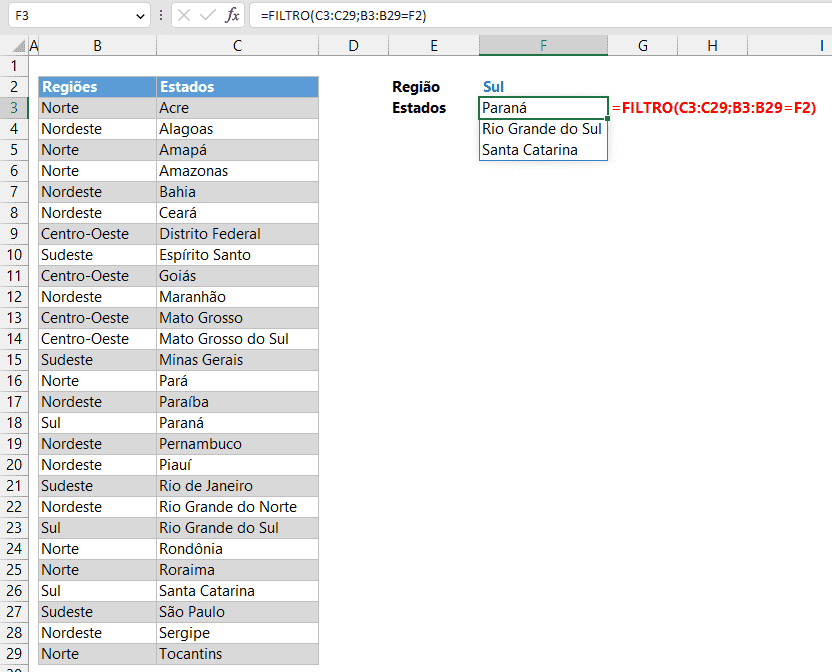Select the Mato Grosso do Sul cell
The width and height of the screenshot is (832, 672).
pos(237,339)
